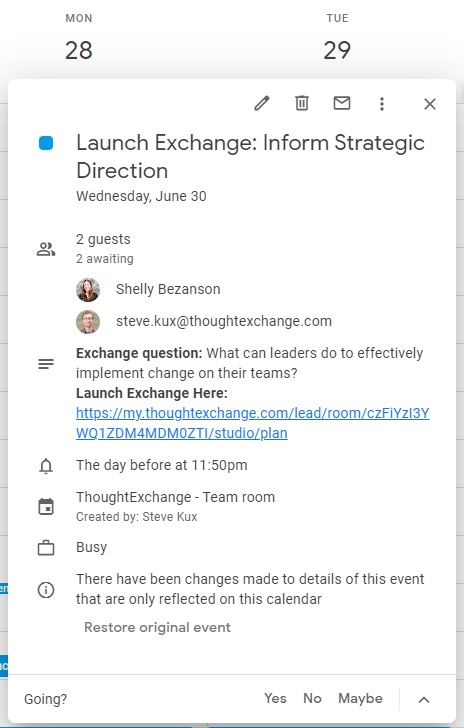Click the pencil edit event icon
464x728 pixels.
pyautogui.click(x=262, y=103)
